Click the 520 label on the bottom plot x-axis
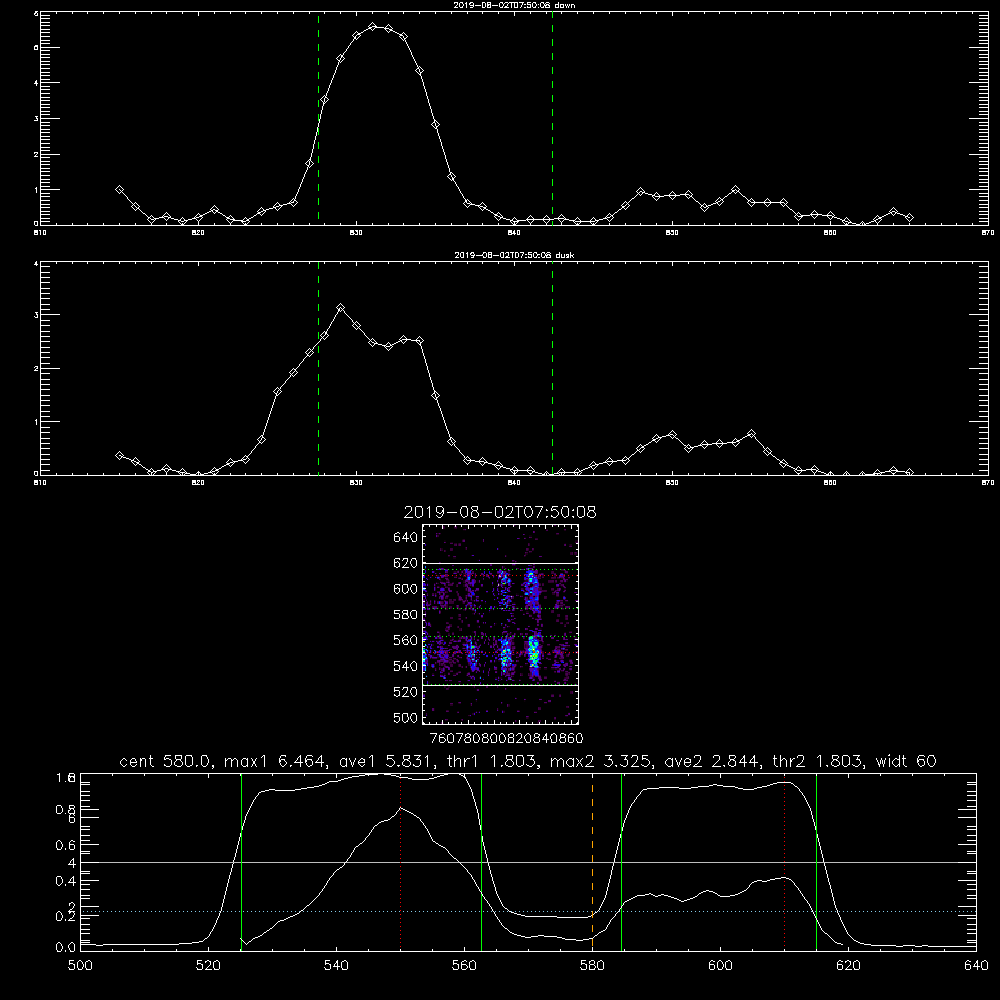This screenshot has height=1000, width=1000. click(x=208, y=966)
